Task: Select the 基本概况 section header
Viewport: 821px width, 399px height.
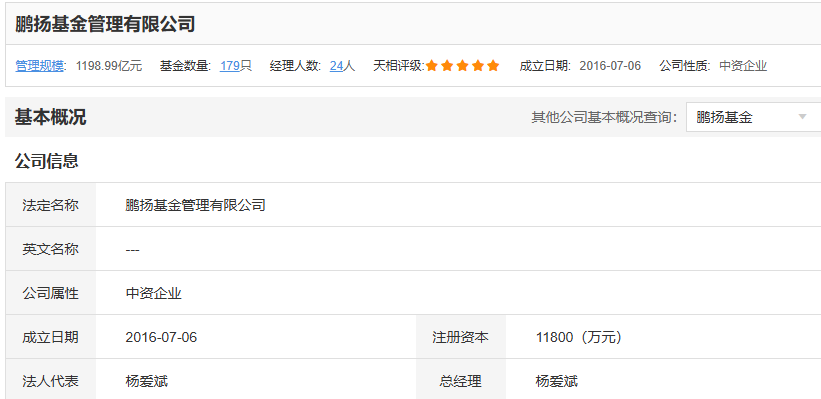Action: coord(50,117)
